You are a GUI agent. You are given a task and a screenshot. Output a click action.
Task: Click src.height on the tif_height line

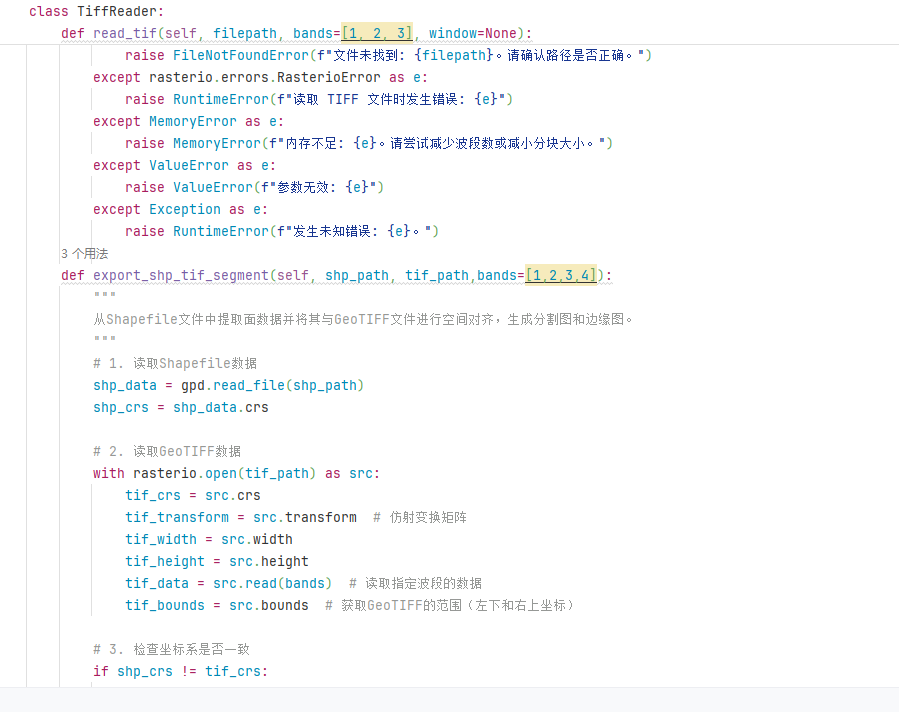[x=269, y=561]
